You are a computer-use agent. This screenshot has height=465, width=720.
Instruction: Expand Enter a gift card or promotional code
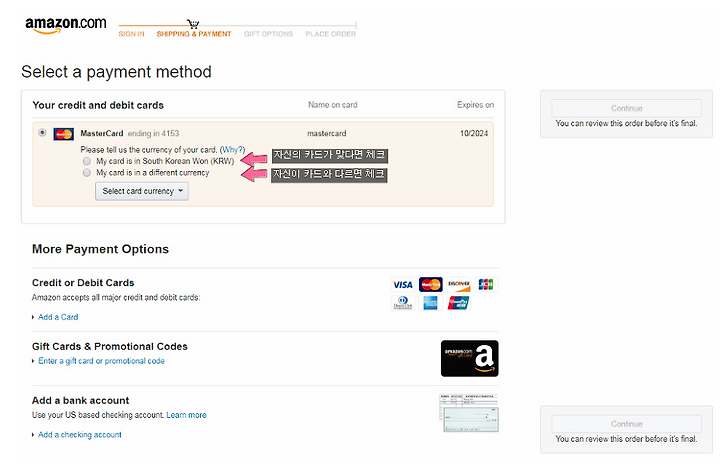pos(101,361)
